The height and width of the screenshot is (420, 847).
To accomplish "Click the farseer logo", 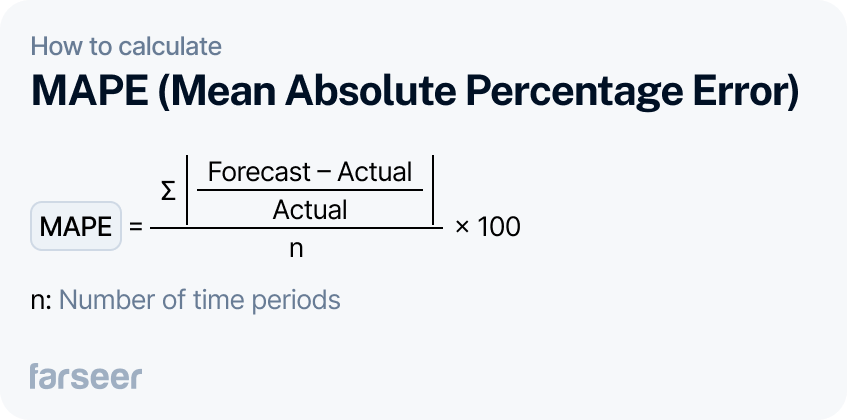I will [85, 376].
